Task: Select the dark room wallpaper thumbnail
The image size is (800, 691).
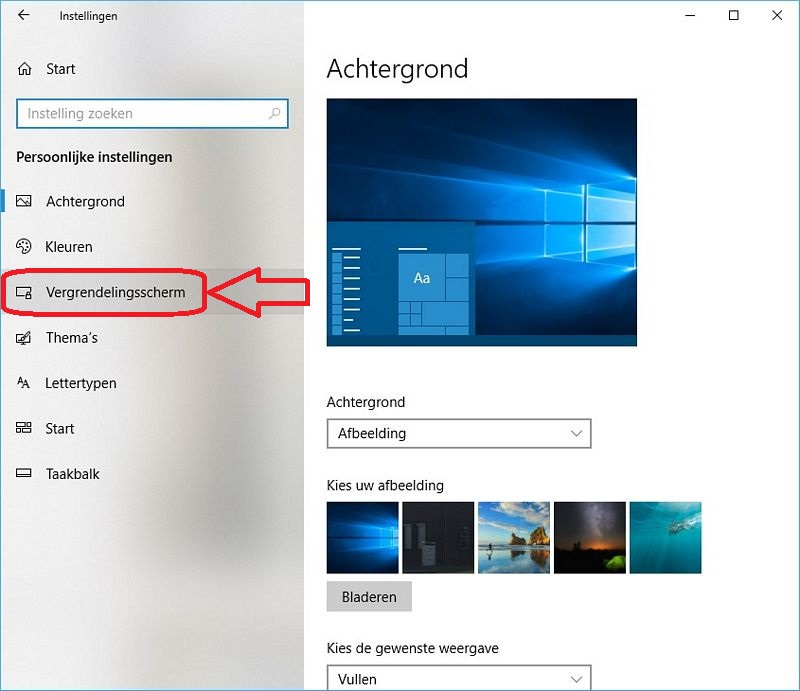Action: pyautogui.click(x=438, y=537)
